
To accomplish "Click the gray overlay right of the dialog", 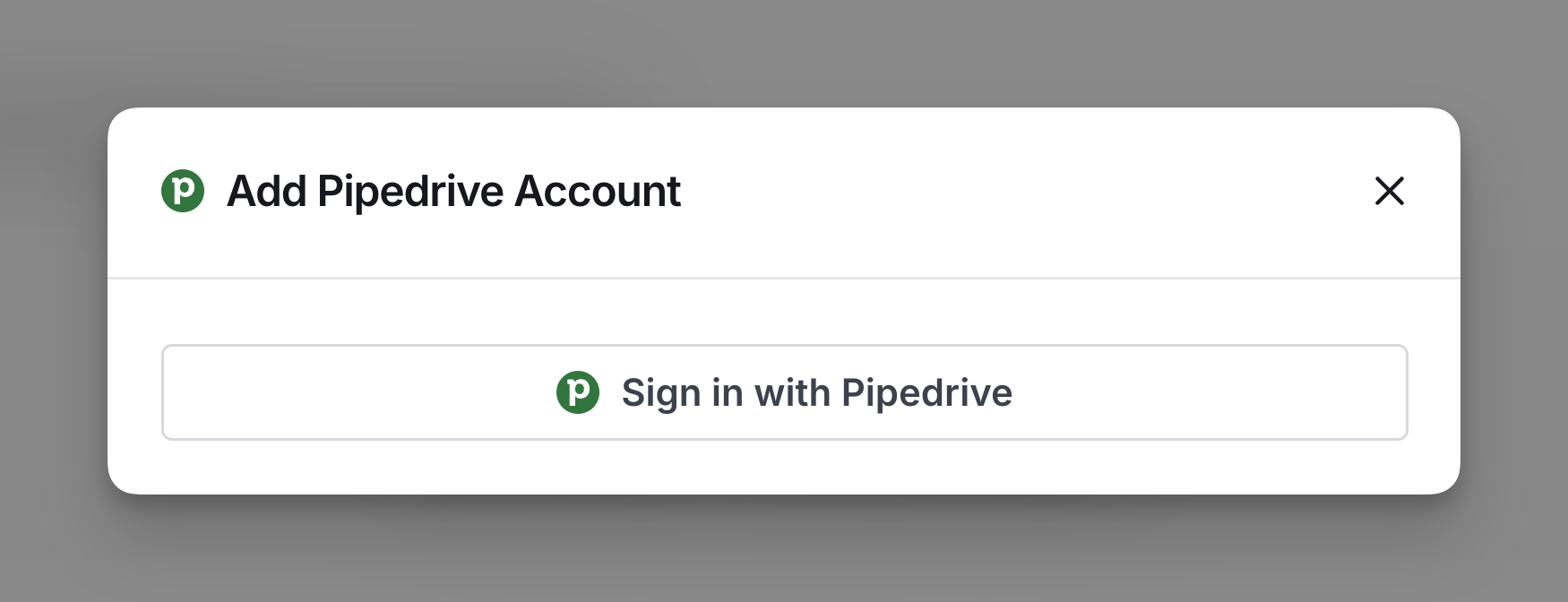I will (1514, 301).
